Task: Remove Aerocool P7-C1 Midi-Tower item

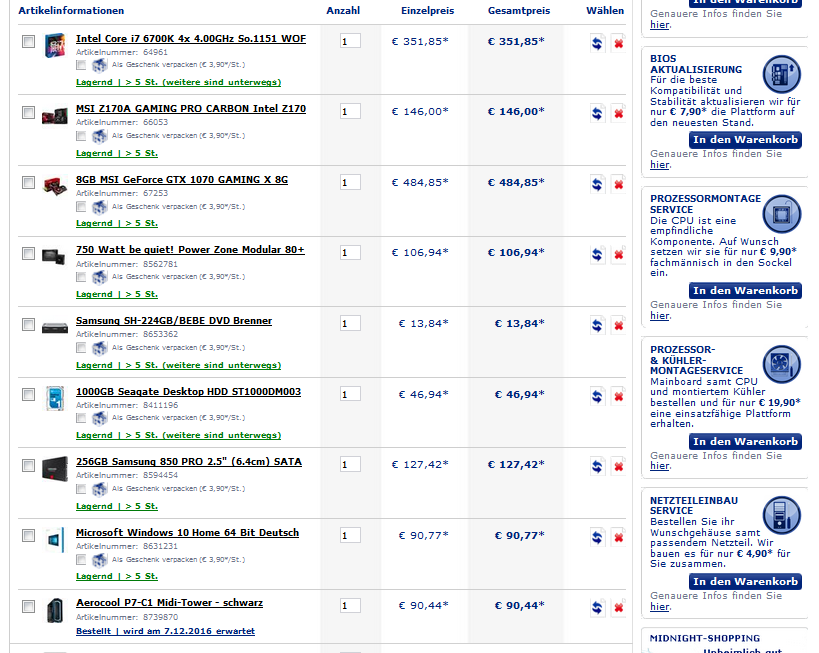Action: [618, 607]
